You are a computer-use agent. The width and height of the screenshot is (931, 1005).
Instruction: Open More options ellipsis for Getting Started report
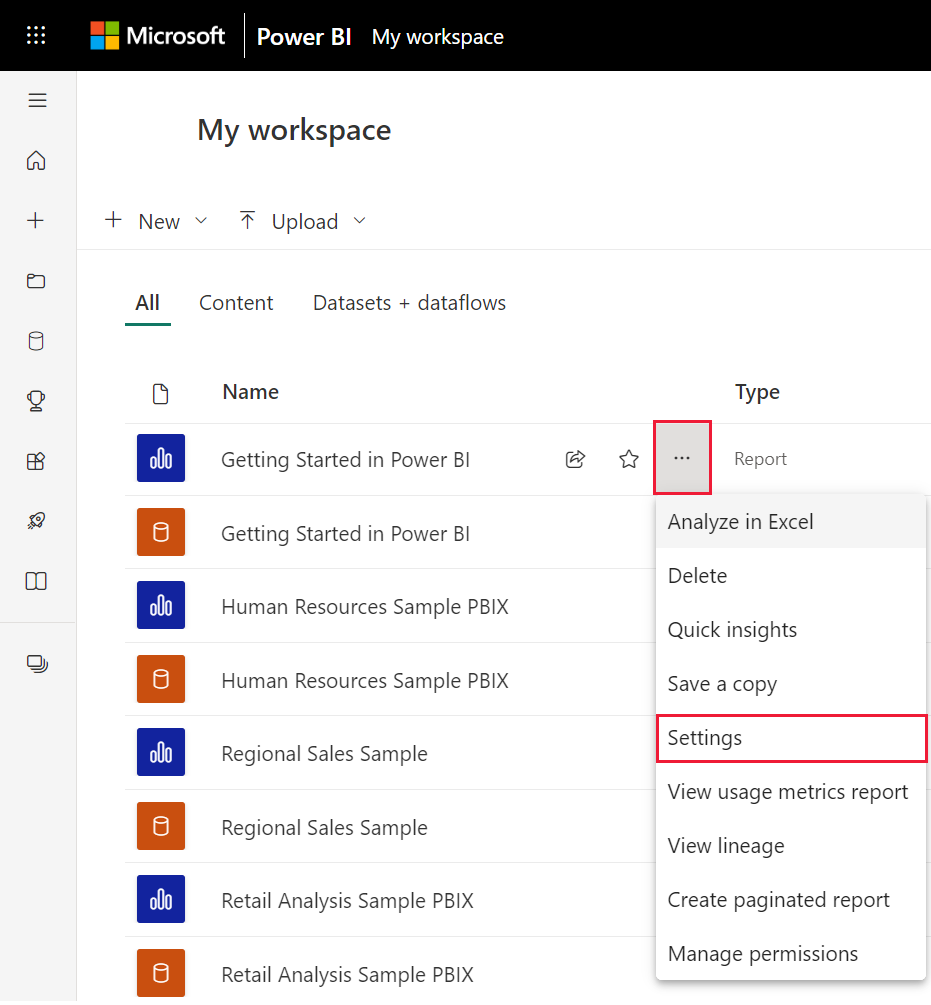(x=682, y=458)
